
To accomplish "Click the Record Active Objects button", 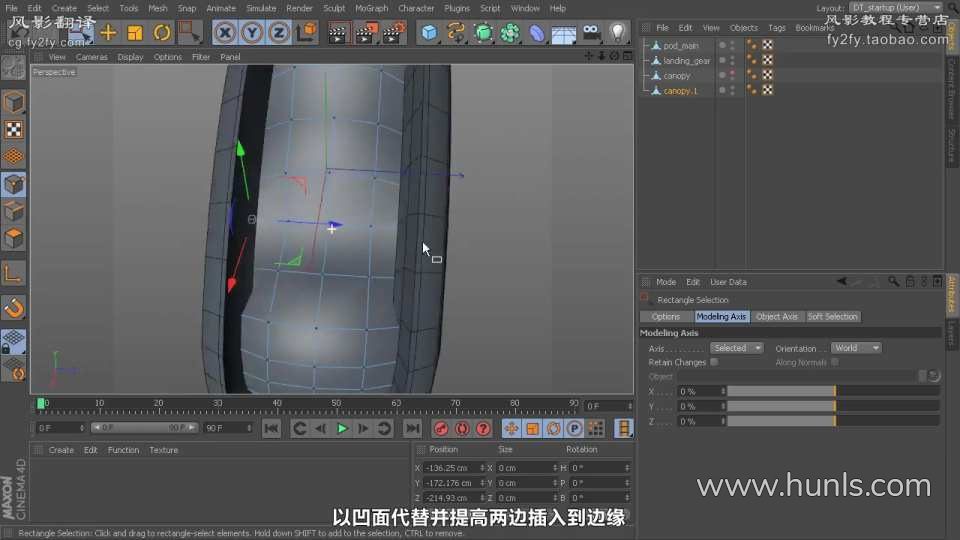I will coord(441,429).
